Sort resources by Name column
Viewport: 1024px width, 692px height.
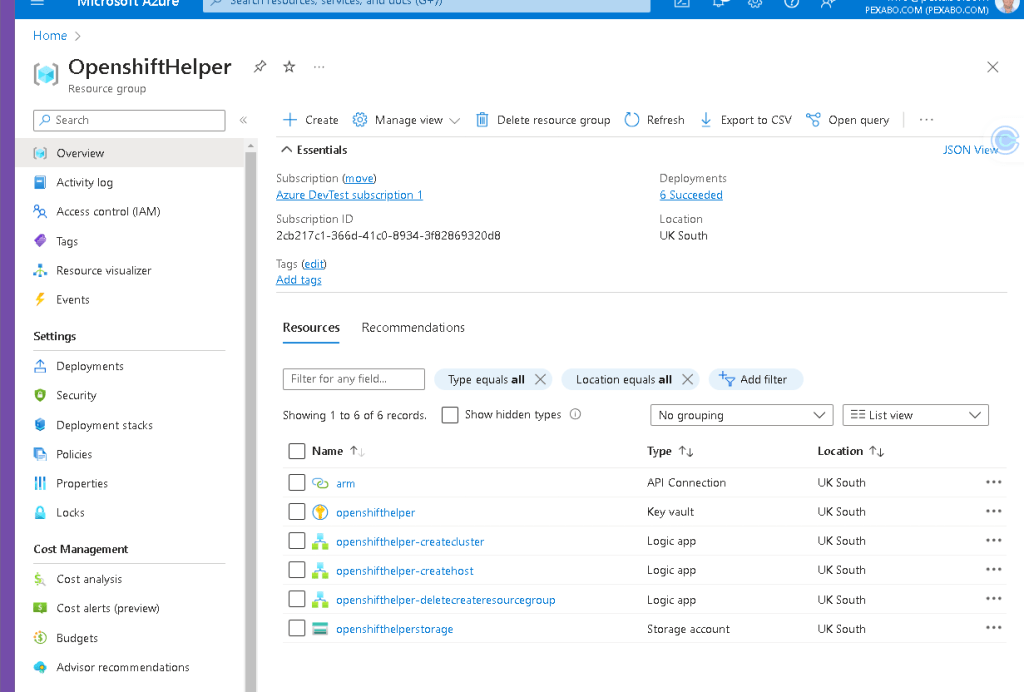point(338,451)
